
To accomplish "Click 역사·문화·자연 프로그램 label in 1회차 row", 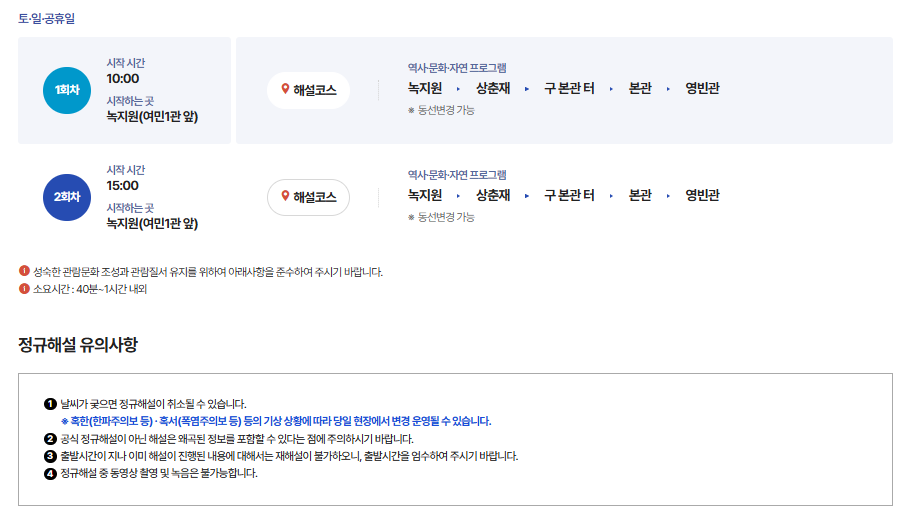I will coord(457,68).
